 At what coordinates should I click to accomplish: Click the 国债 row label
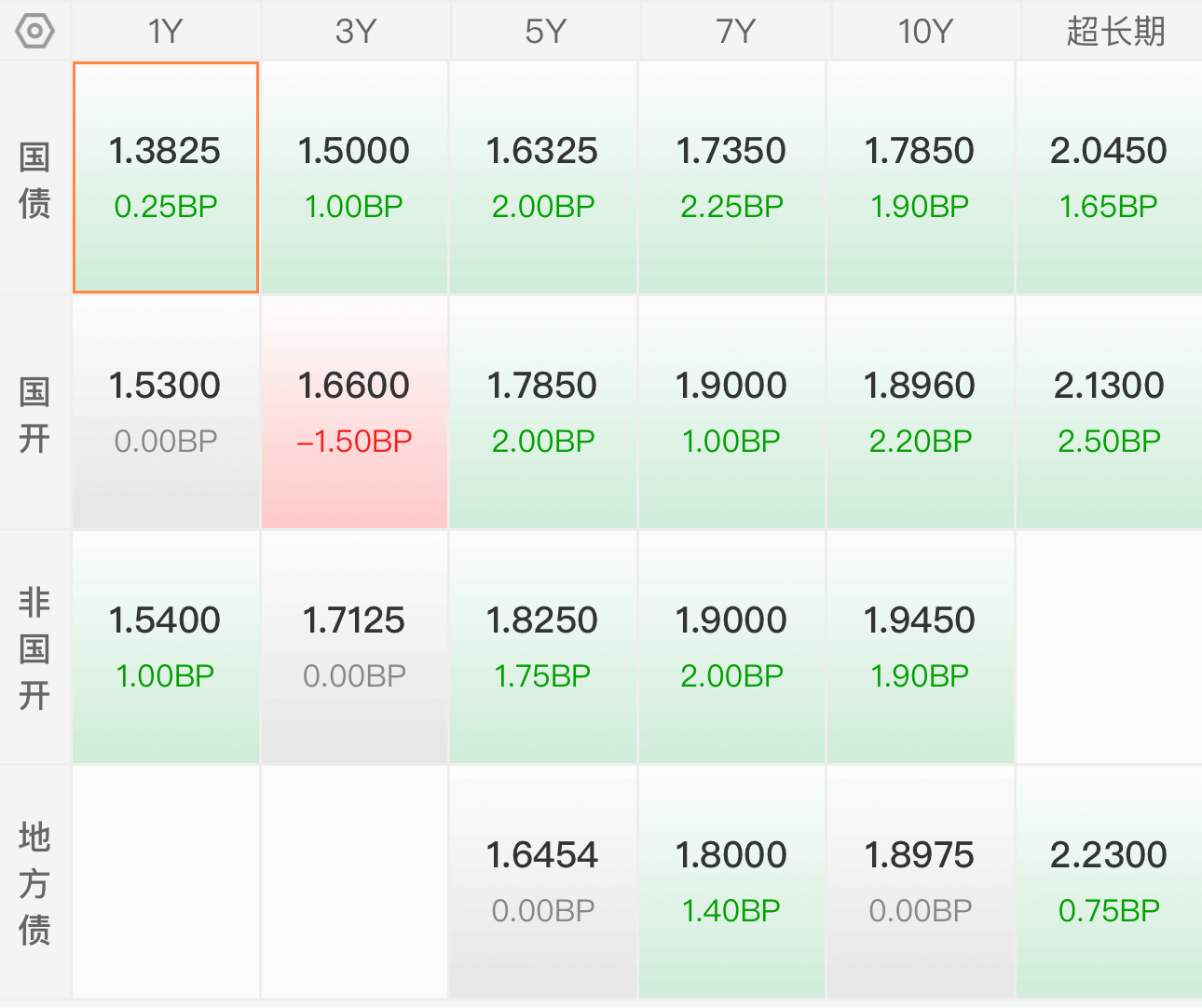(34, 179)
